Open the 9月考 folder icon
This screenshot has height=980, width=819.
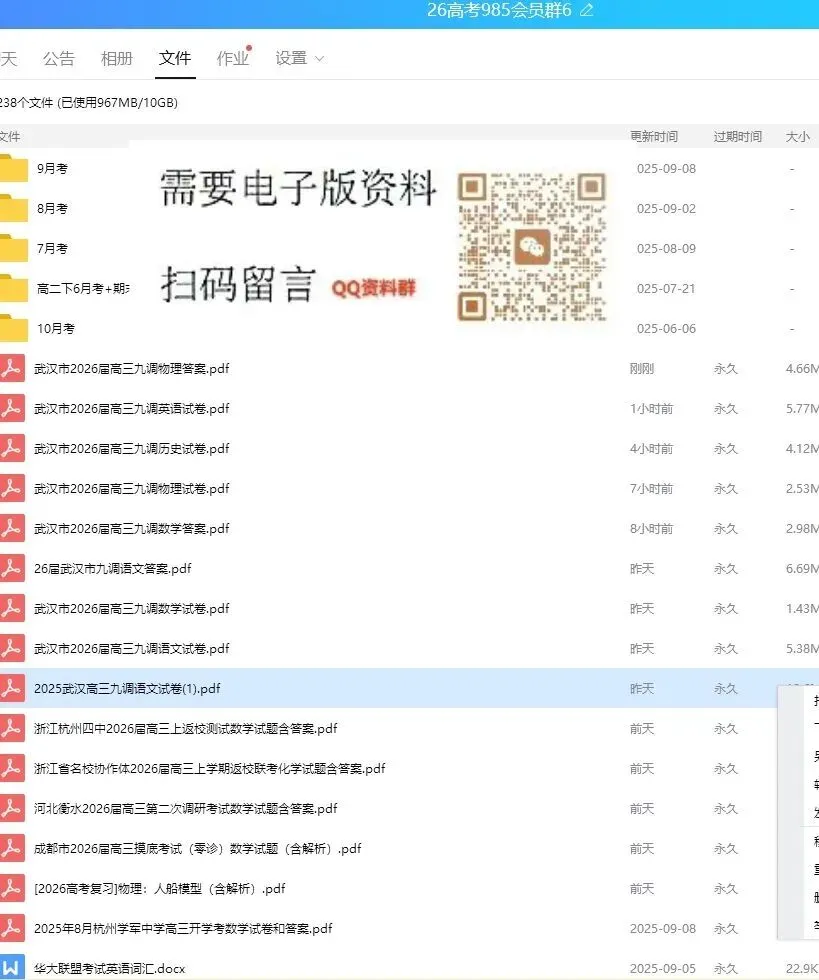coord(13,168)
